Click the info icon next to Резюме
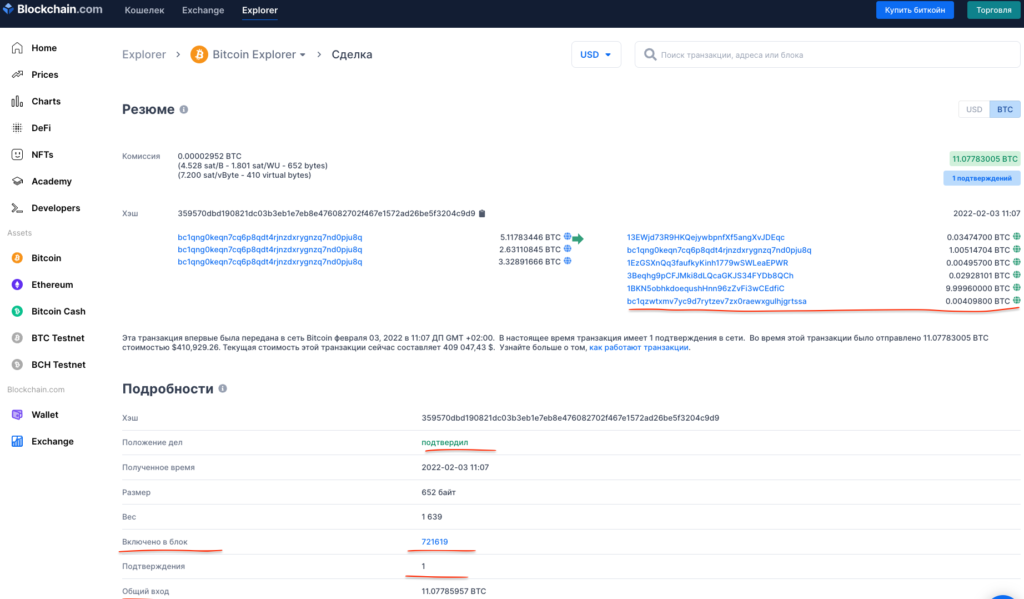Image resolution: width=1024 pixels, height=599 pixels. click(184, 110)
